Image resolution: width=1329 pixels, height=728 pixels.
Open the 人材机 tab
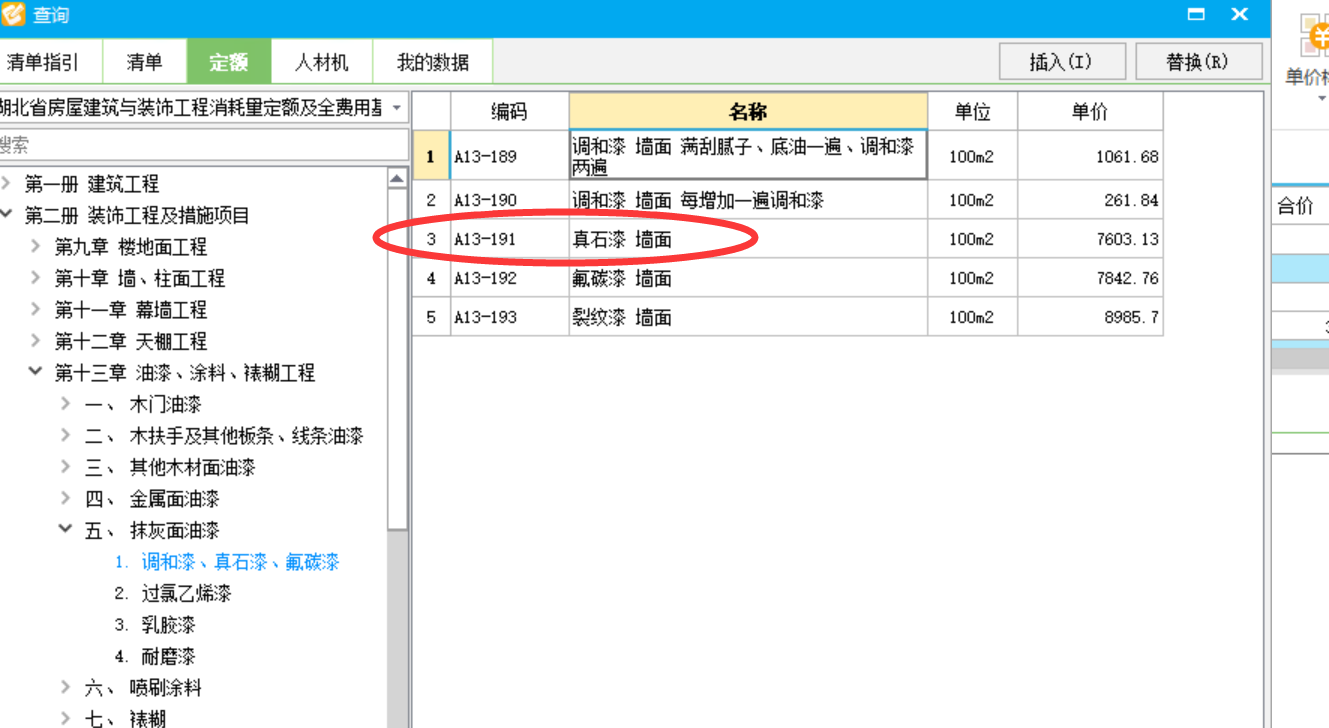(x=322, y=62)
